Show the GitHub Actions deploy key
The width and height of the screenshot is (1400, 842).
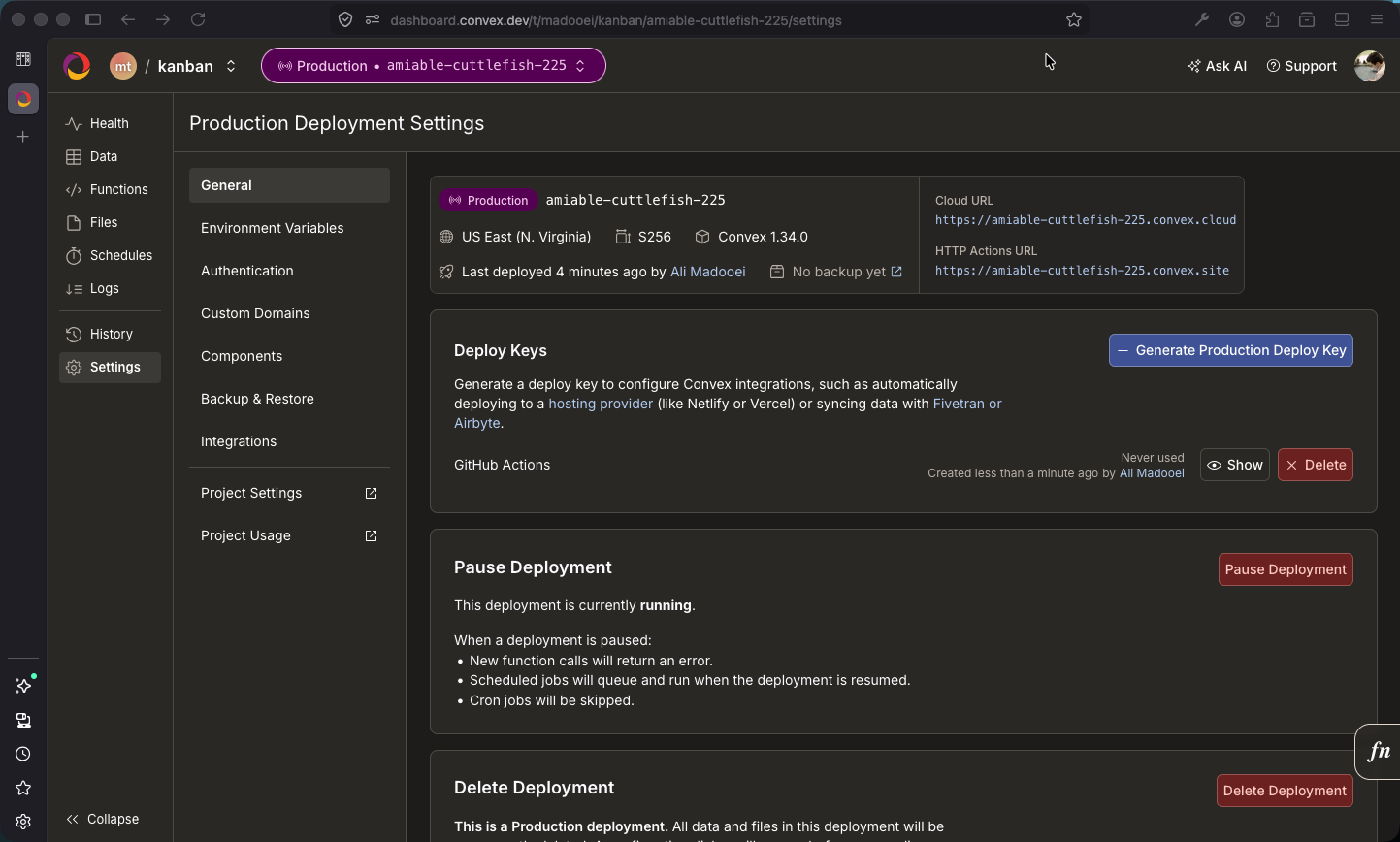pyautogui.click(x=1234, y=465)
